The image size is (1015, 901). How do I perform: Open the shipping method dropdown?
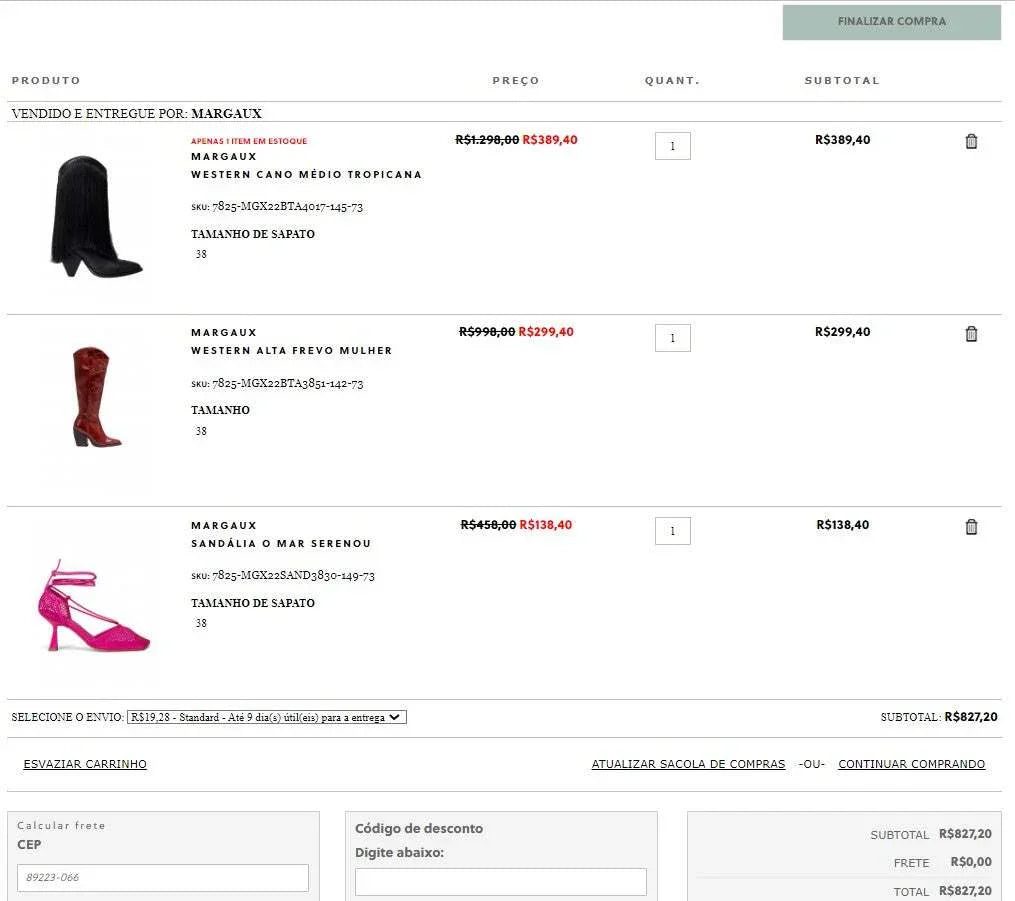tap(267, 717)
